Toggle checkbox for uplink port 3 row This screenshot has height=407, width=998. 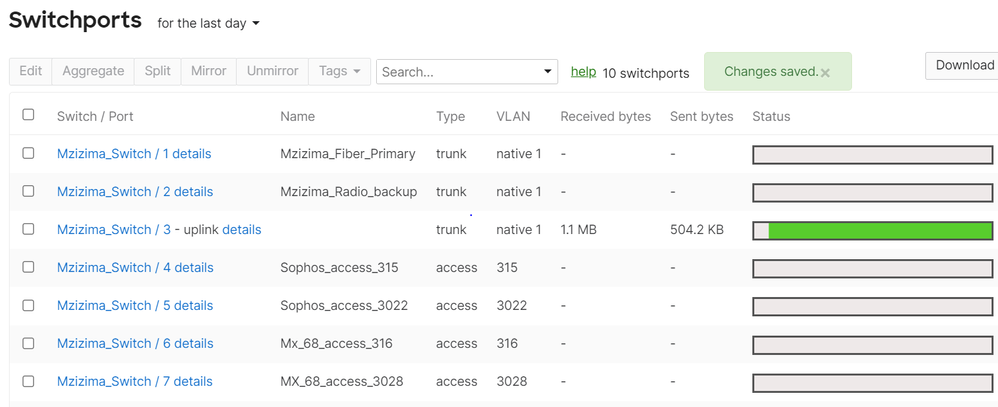(x=28, y=229)
